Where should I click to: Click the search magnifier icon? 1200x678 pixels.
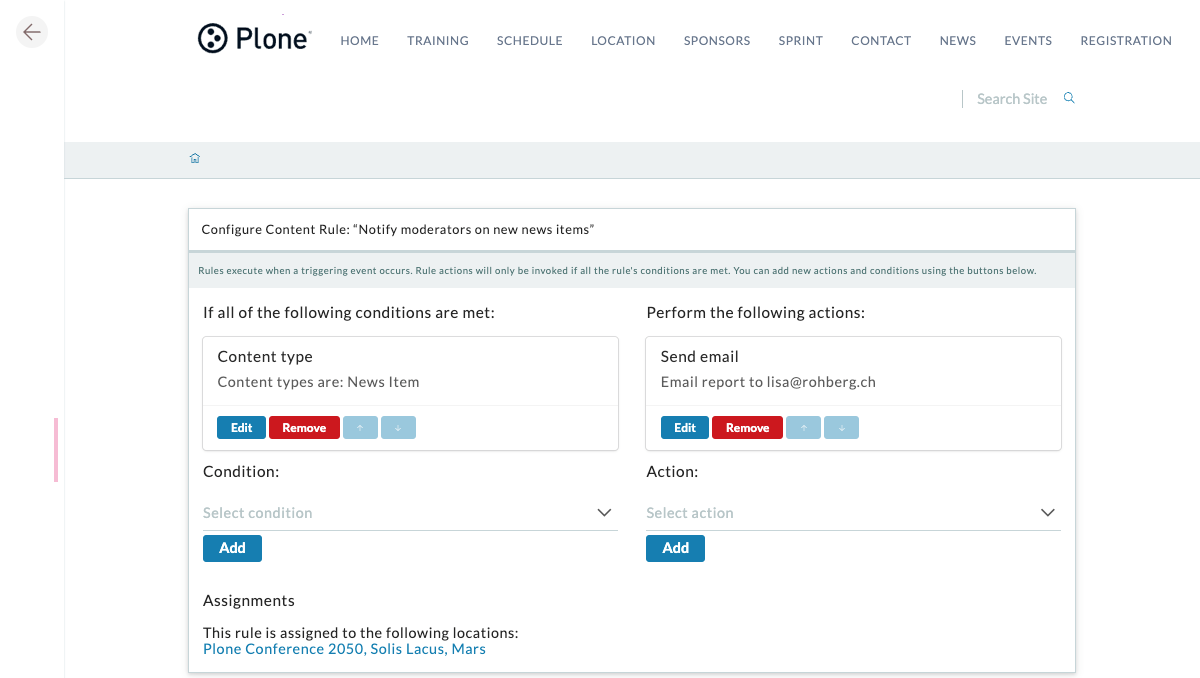click(1069, 98)
